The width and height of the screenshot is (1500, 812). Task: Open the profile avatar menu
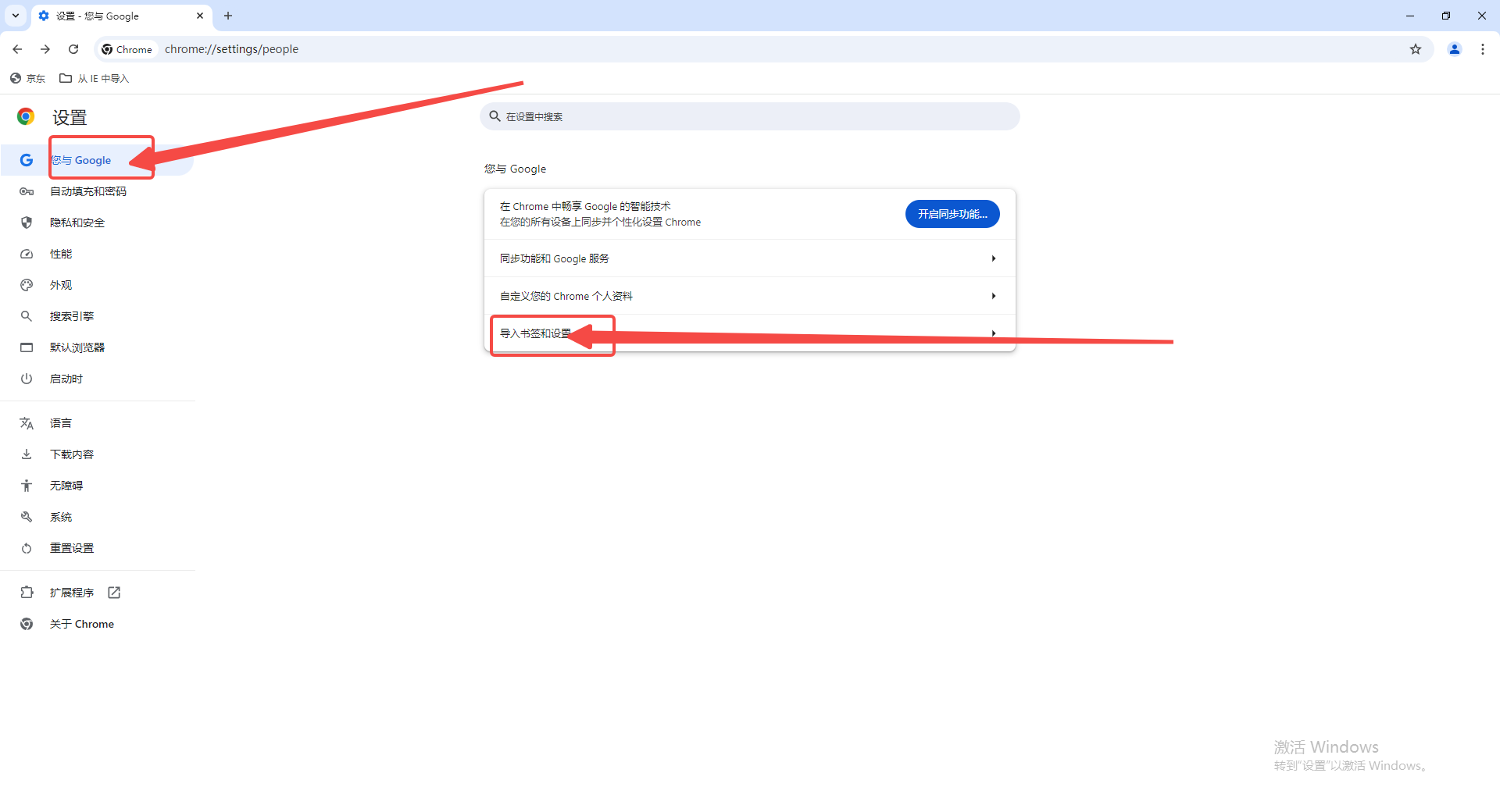[x=1455, y=49]
